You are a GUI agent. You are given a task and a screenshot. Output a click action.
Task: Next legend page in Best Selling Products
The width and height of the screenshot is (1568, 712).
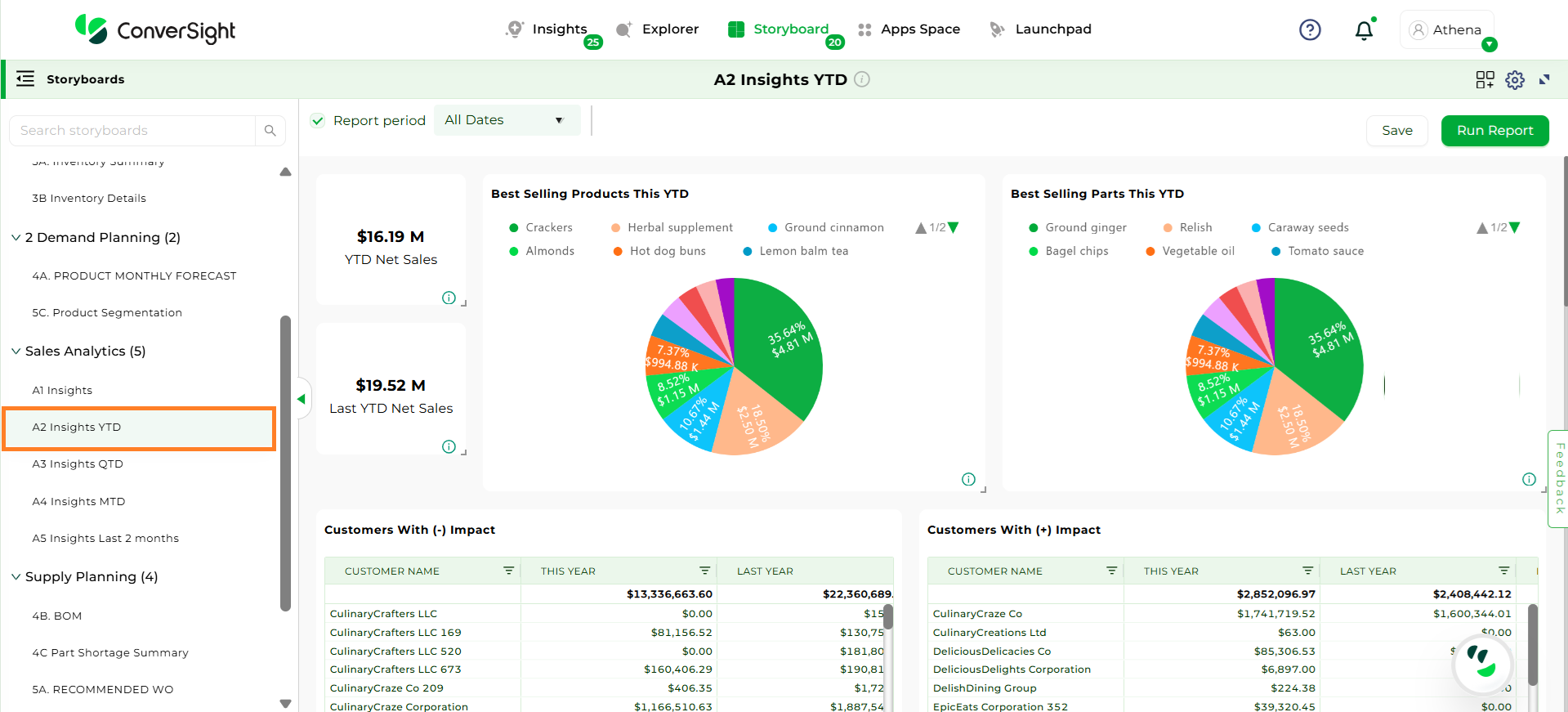[x=953, y=227]
